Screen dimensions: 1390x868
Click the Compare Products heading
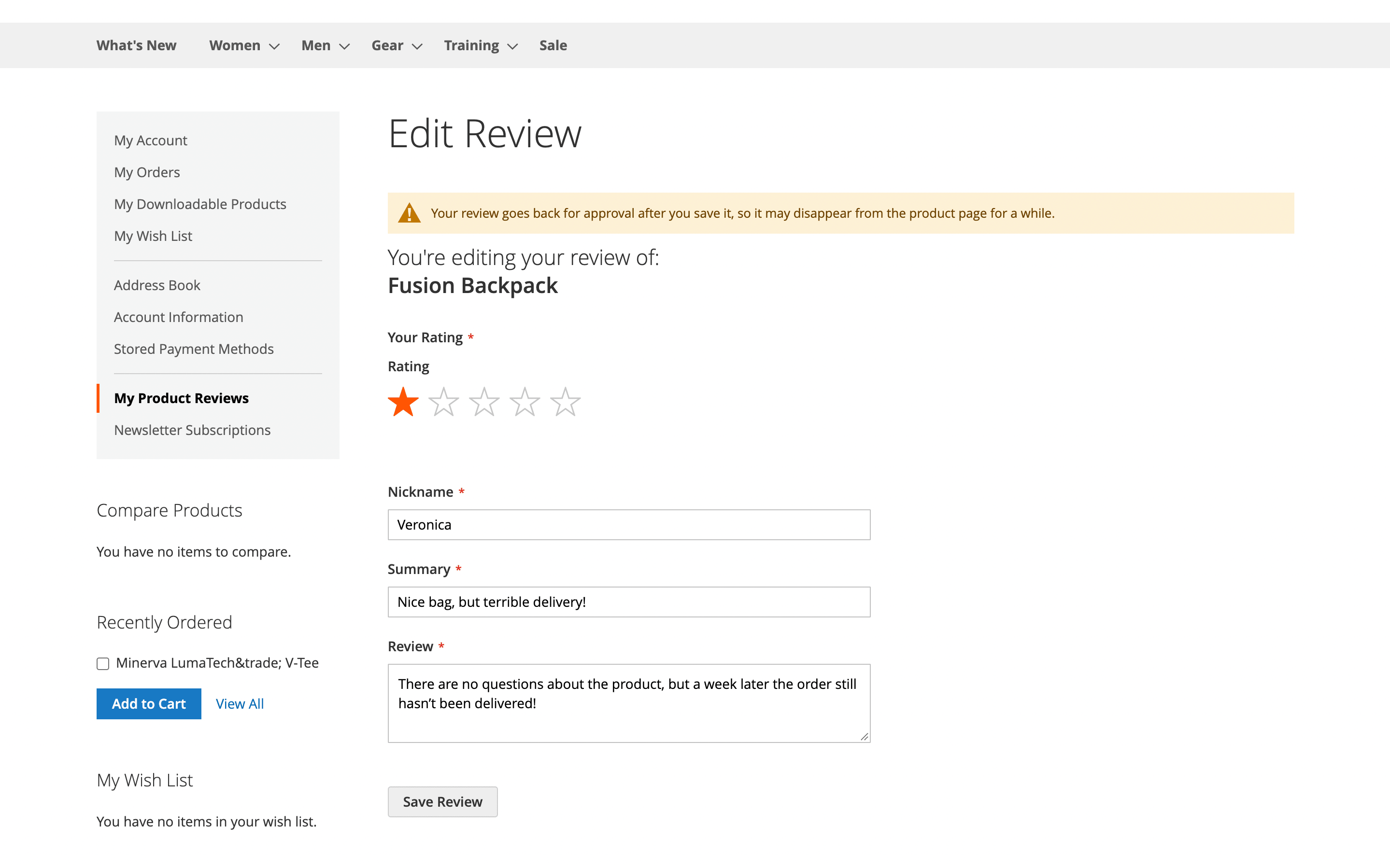pos(170,510)
